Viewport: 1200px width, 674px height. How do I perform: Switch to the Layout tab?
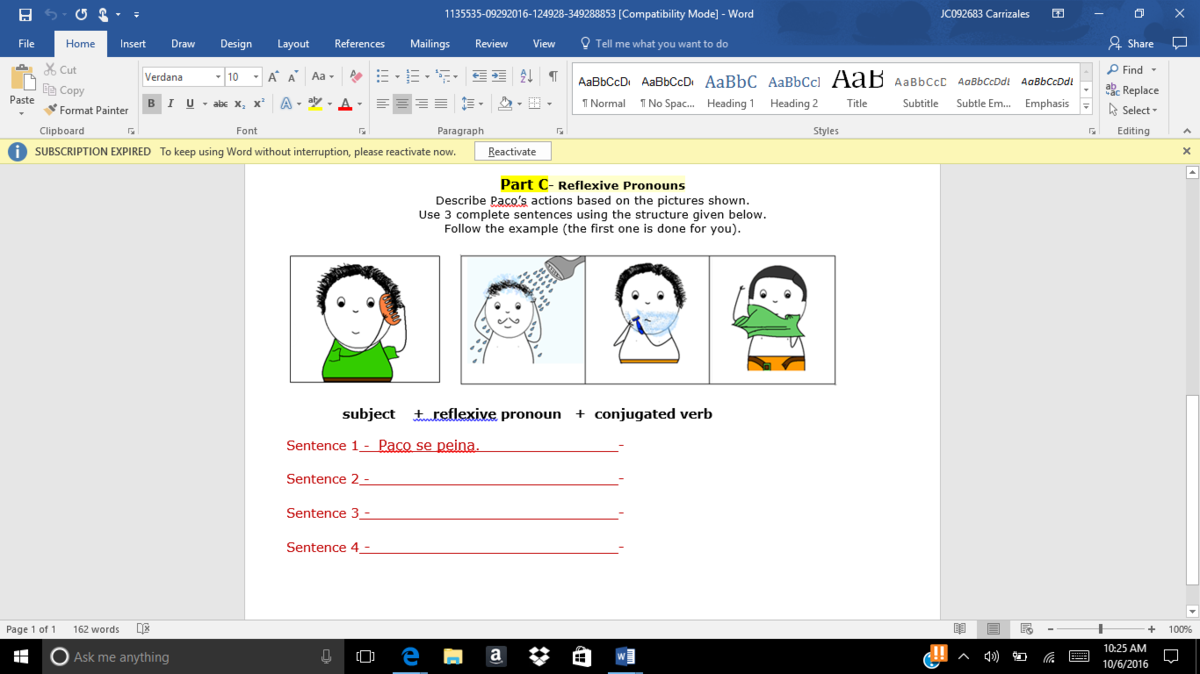(293, 44)
